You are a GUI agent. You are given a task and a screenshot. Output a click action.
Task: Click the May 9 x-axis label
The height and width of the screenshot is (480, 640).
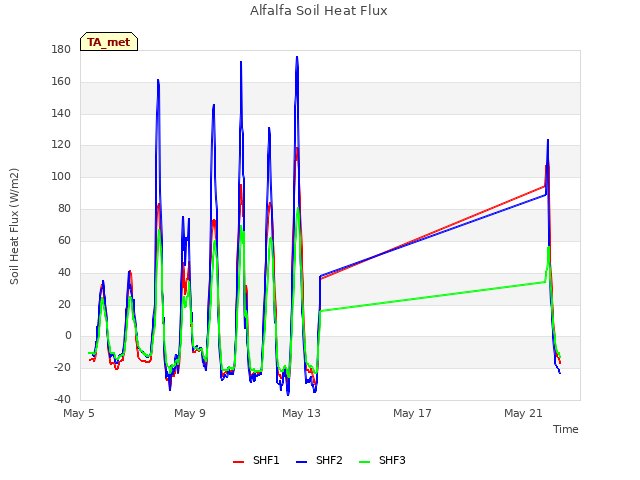pyautogui.click(x=190, y=413)
